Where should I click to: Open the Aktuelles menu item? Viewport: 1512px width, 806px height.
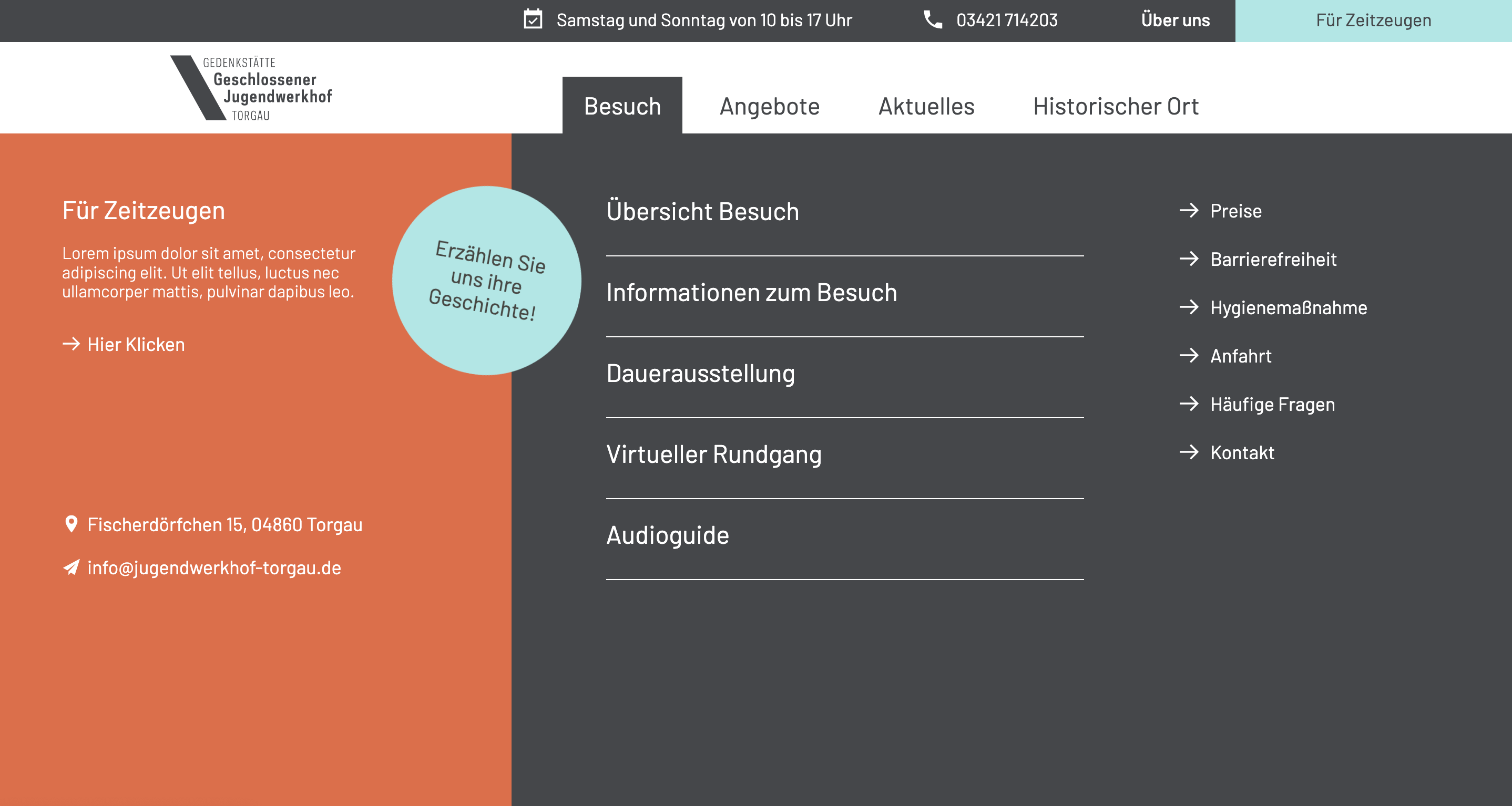[926, 107]
